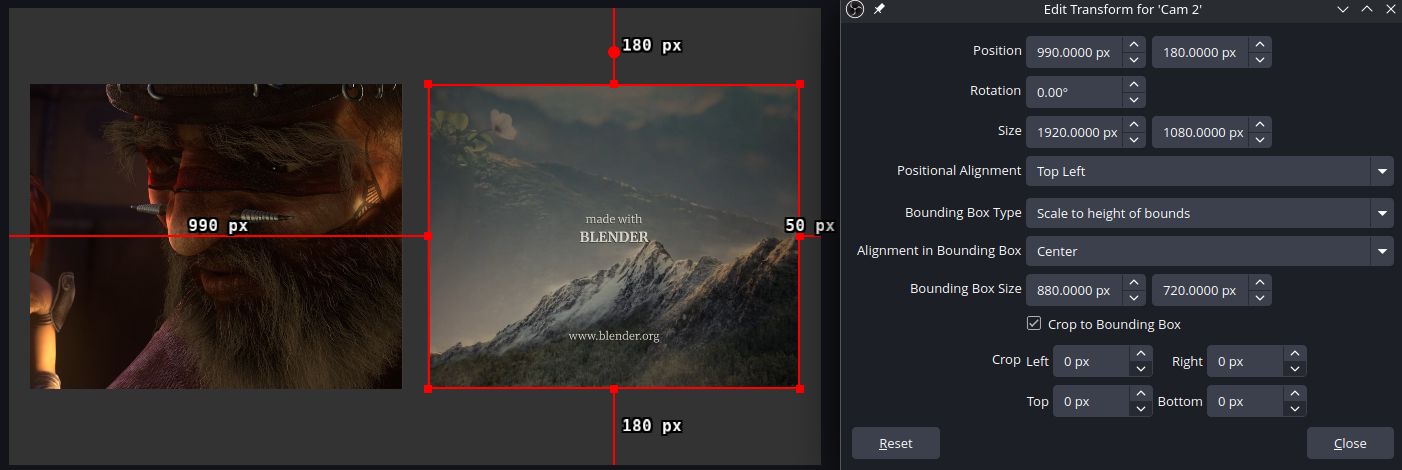The image size is (1402, 470).
Task: Click the Rotation input field
Action: (1074, 92)
